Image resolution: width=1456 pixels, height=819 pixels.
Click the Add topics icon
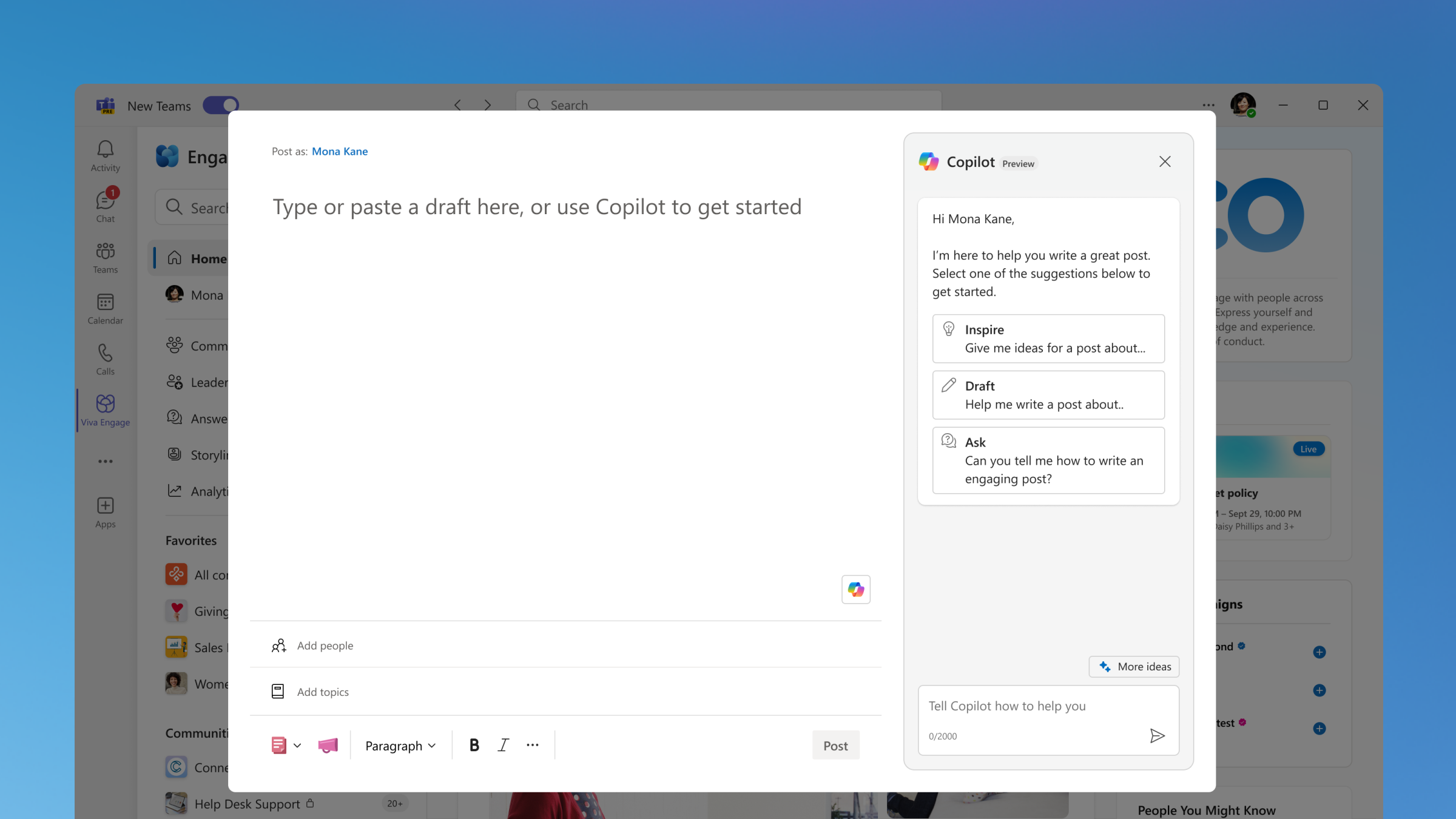[x=278, y=691]
